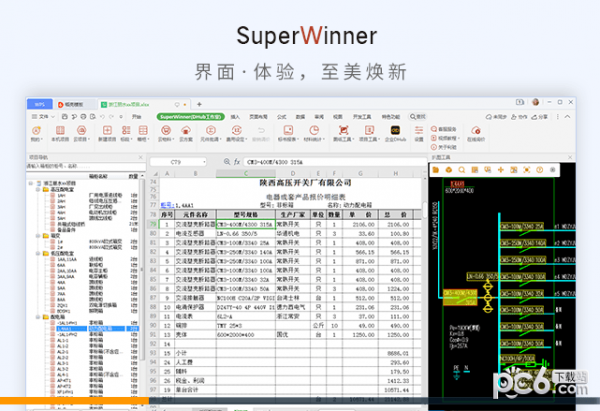Click the save icon in quick access toolbar
Viewport: 600px width, 411px height.
tap(65, 116)
